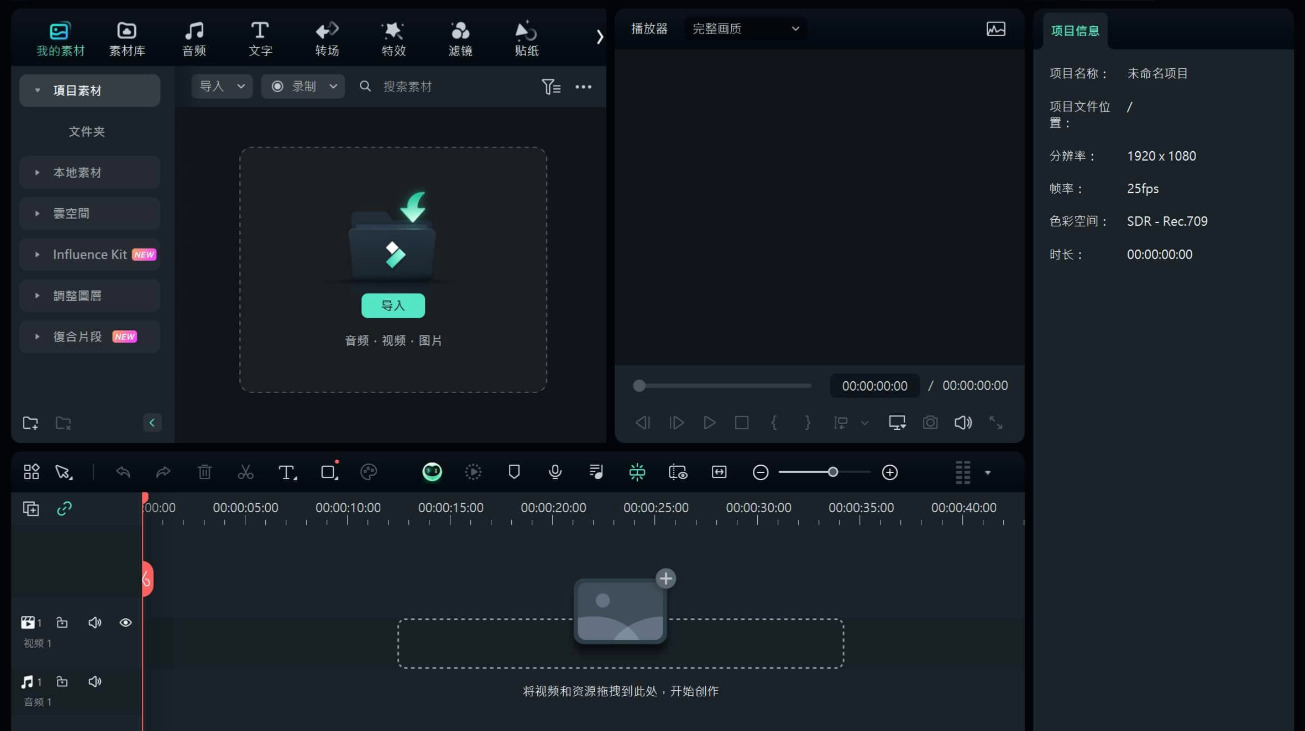Click the scissors split icon in timeline toolbar
This screenshot has height=731, width=1305.
coord(245,472)
